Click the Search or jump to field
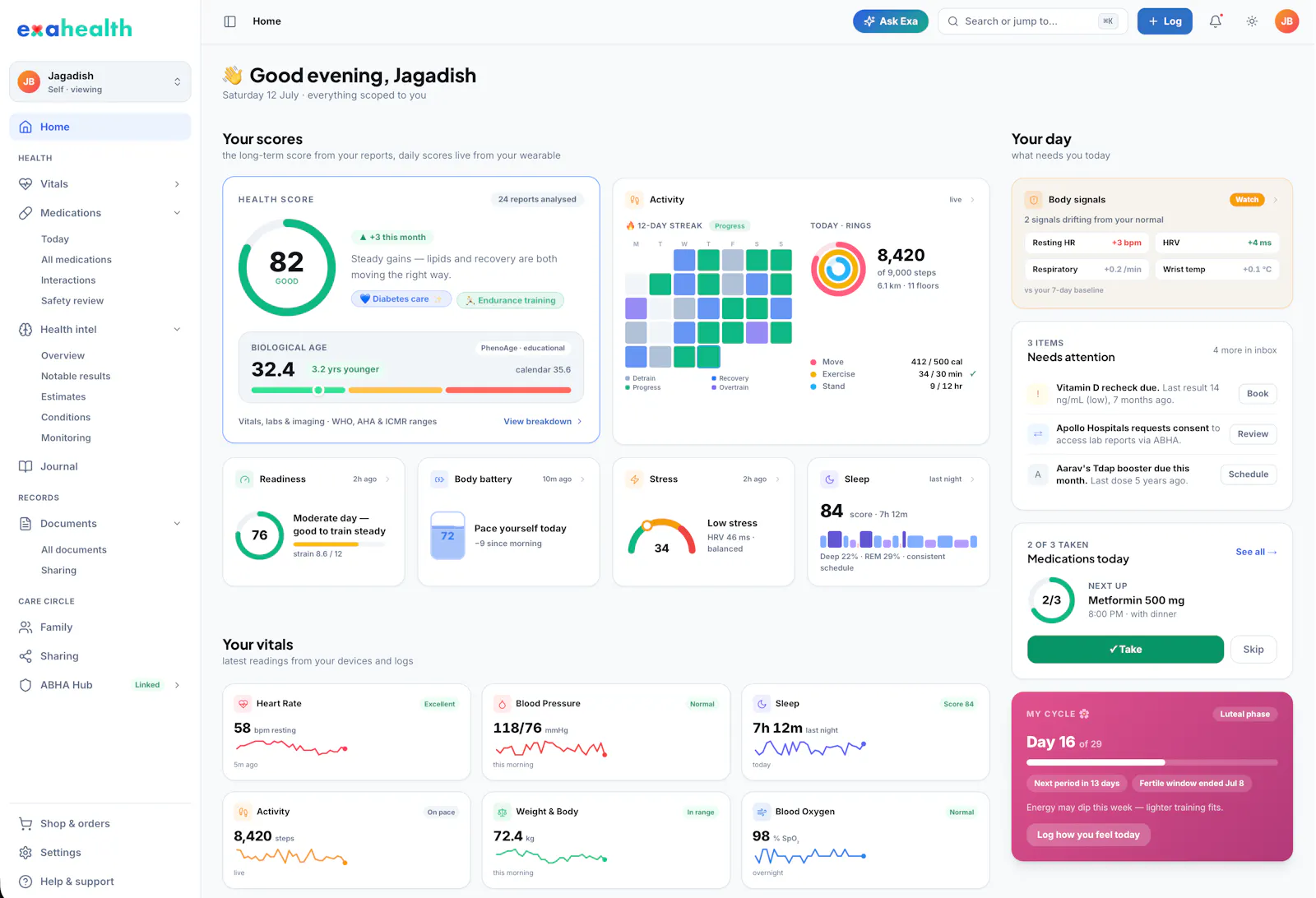Viewport: 1316px width, 898px height. tap(1033, 21)
